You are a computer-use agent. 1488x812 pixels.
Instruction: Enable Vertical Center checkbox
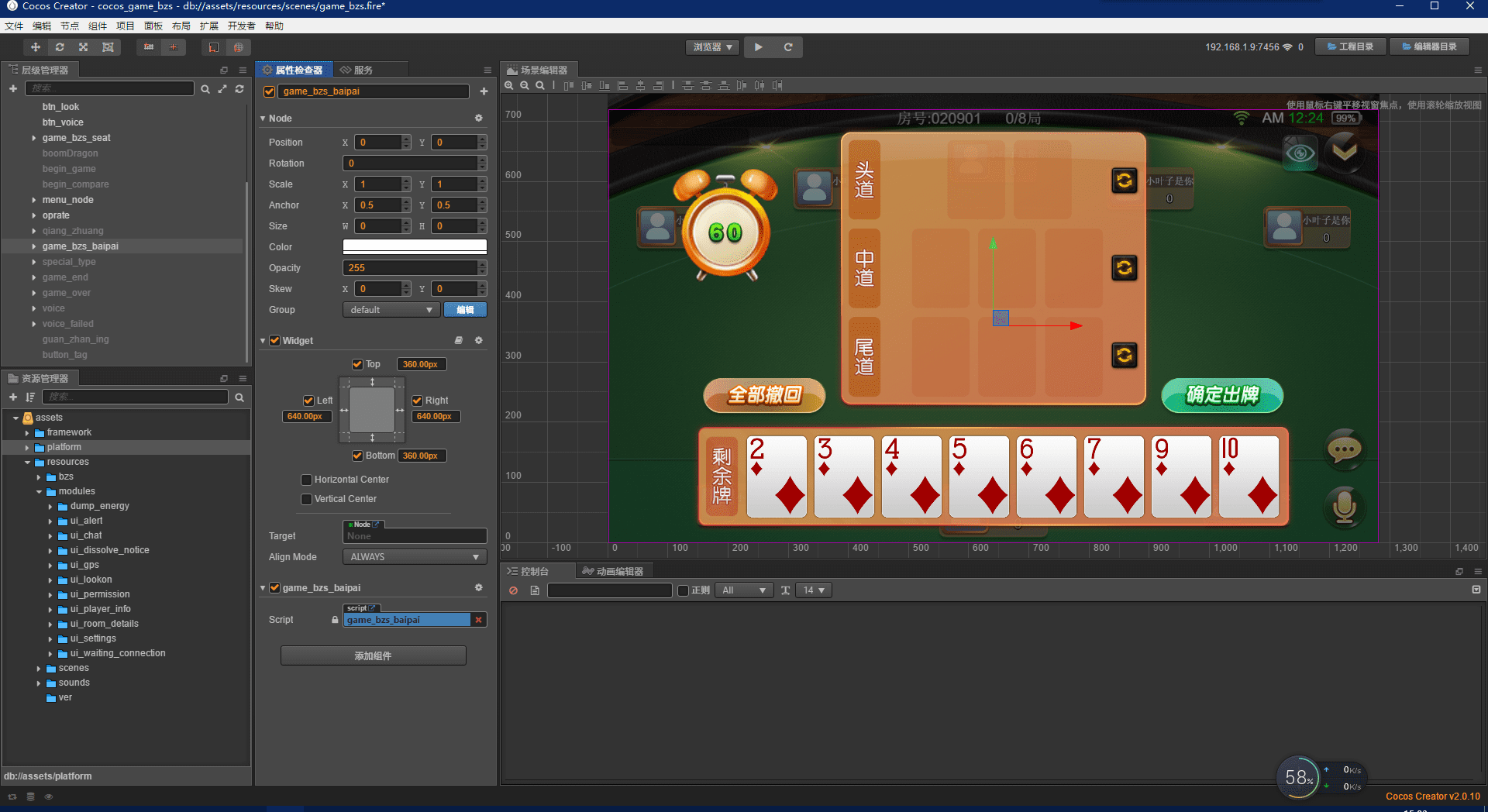tap(307, 499)
